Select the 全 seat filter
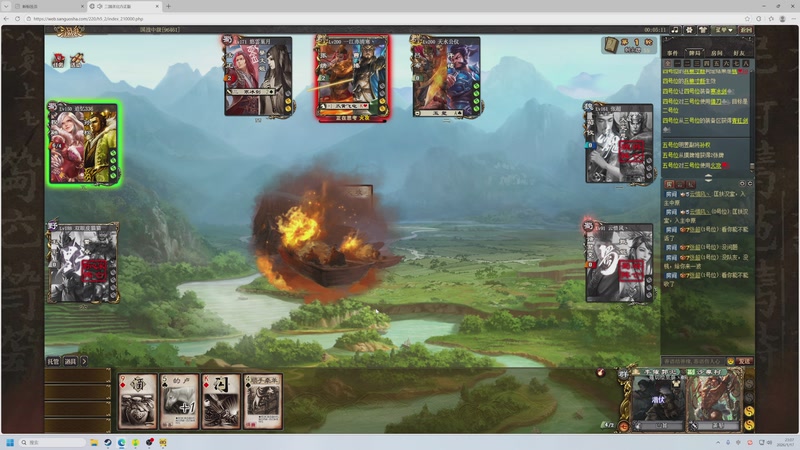 668,63
